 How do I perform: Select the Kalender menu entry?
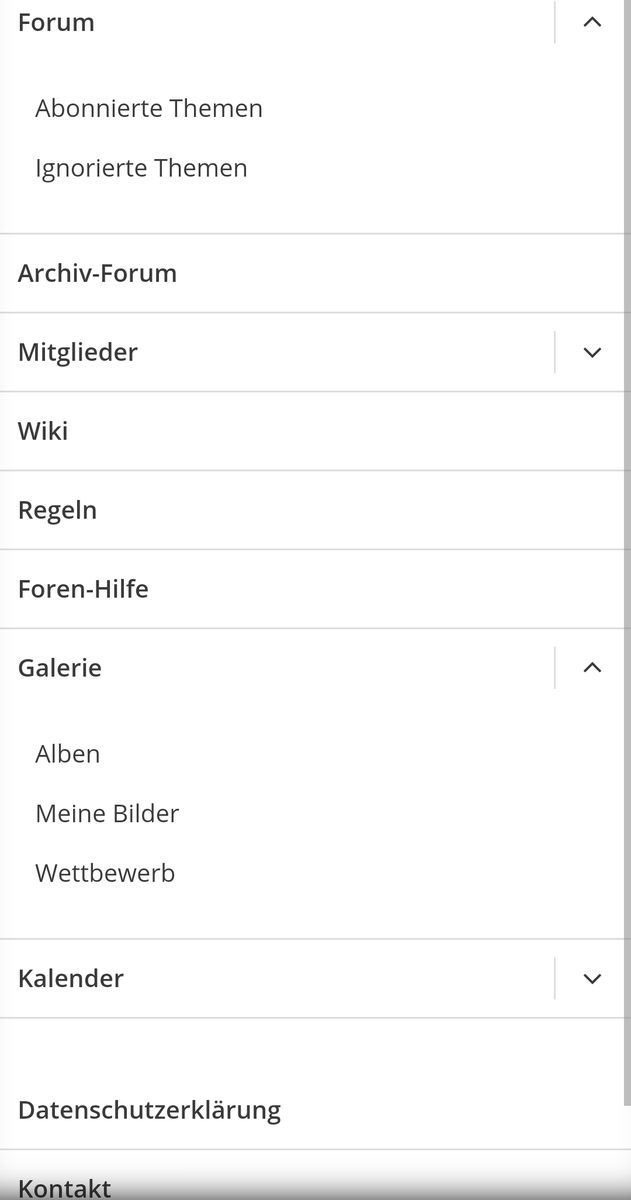(71, 978)
